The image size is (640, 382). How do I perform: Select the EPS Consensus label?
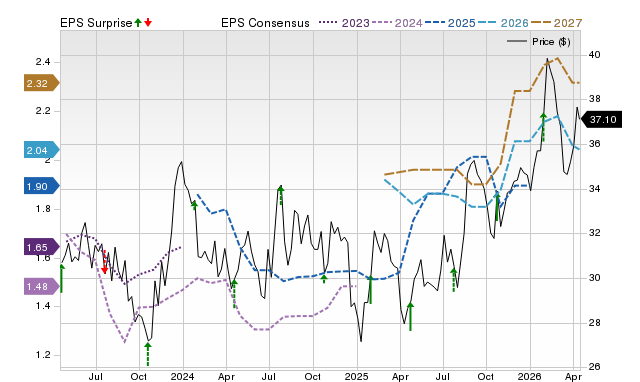tap(265, 23)
